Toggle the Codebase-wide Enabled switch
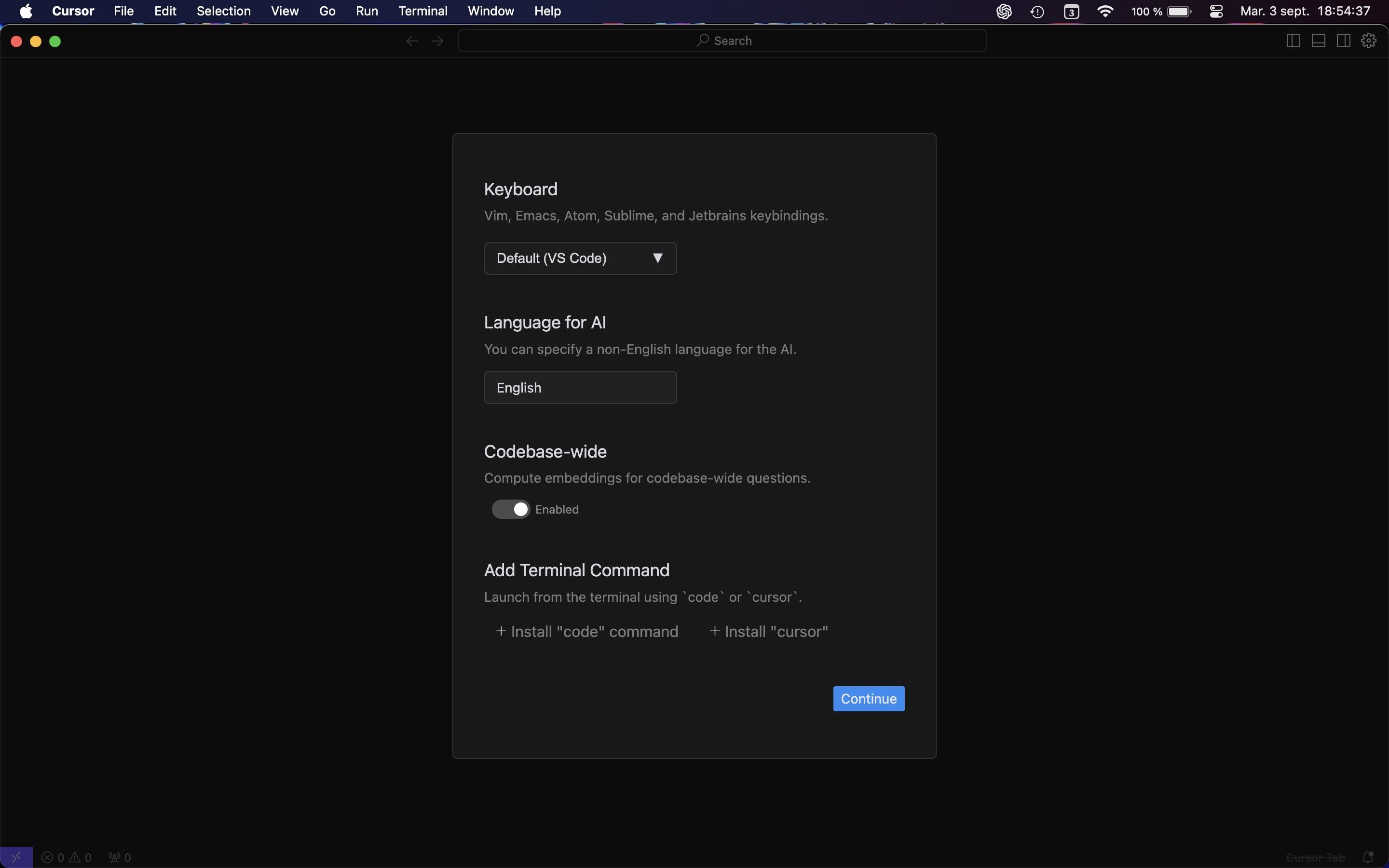The width and height of the screenshot is (1389, 868). 510,509
